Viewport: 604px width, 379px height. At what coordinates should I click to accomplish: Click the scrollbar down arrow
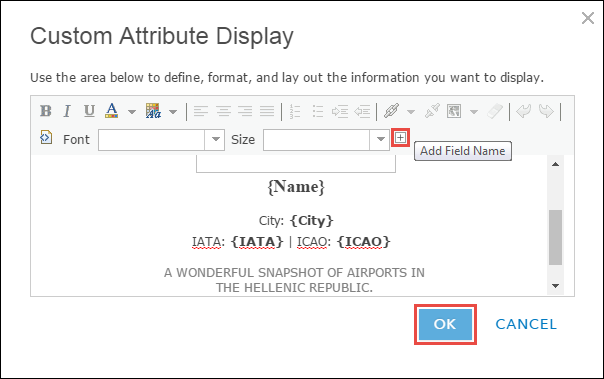(555, 285)
